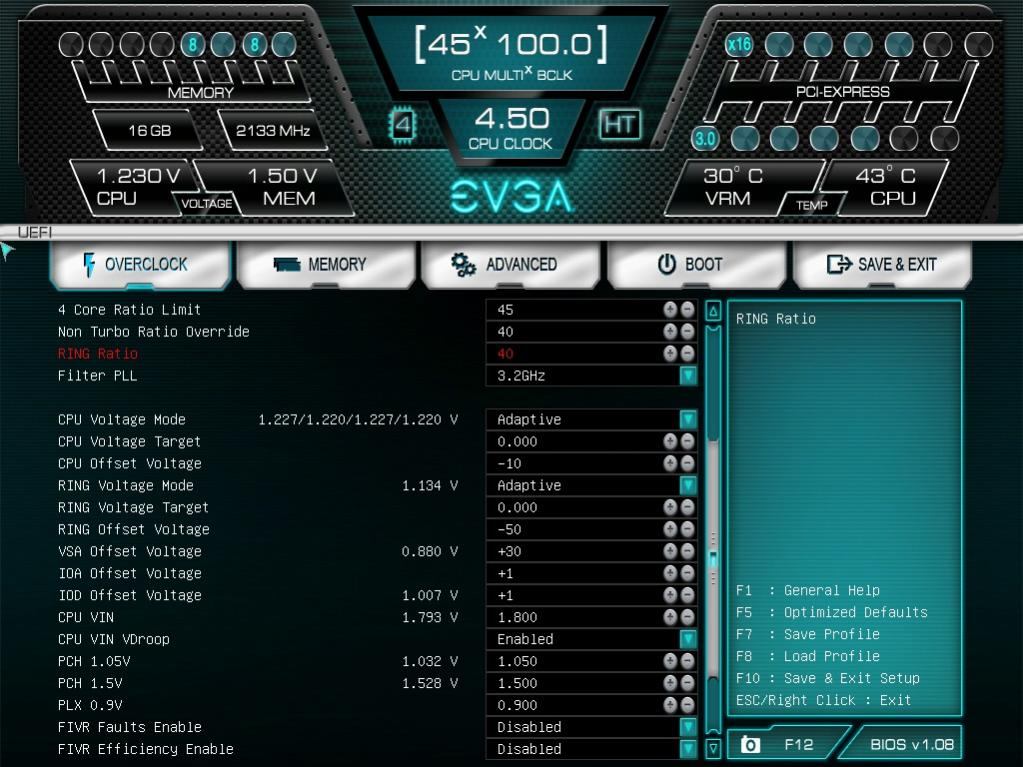The width and height of the screenshot is (1023, 767).
Task: Click the 1.50 V MEM voltage readout
Action: tap(282, 187)
